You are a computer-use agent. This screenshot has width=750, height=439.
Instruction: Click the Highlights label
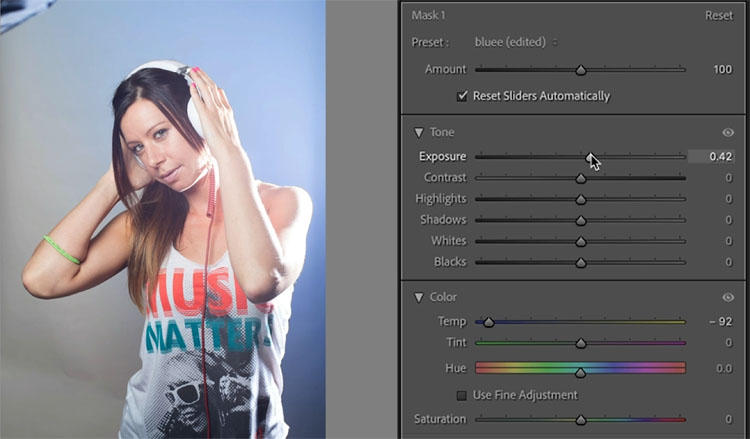(x=441, y=199)
